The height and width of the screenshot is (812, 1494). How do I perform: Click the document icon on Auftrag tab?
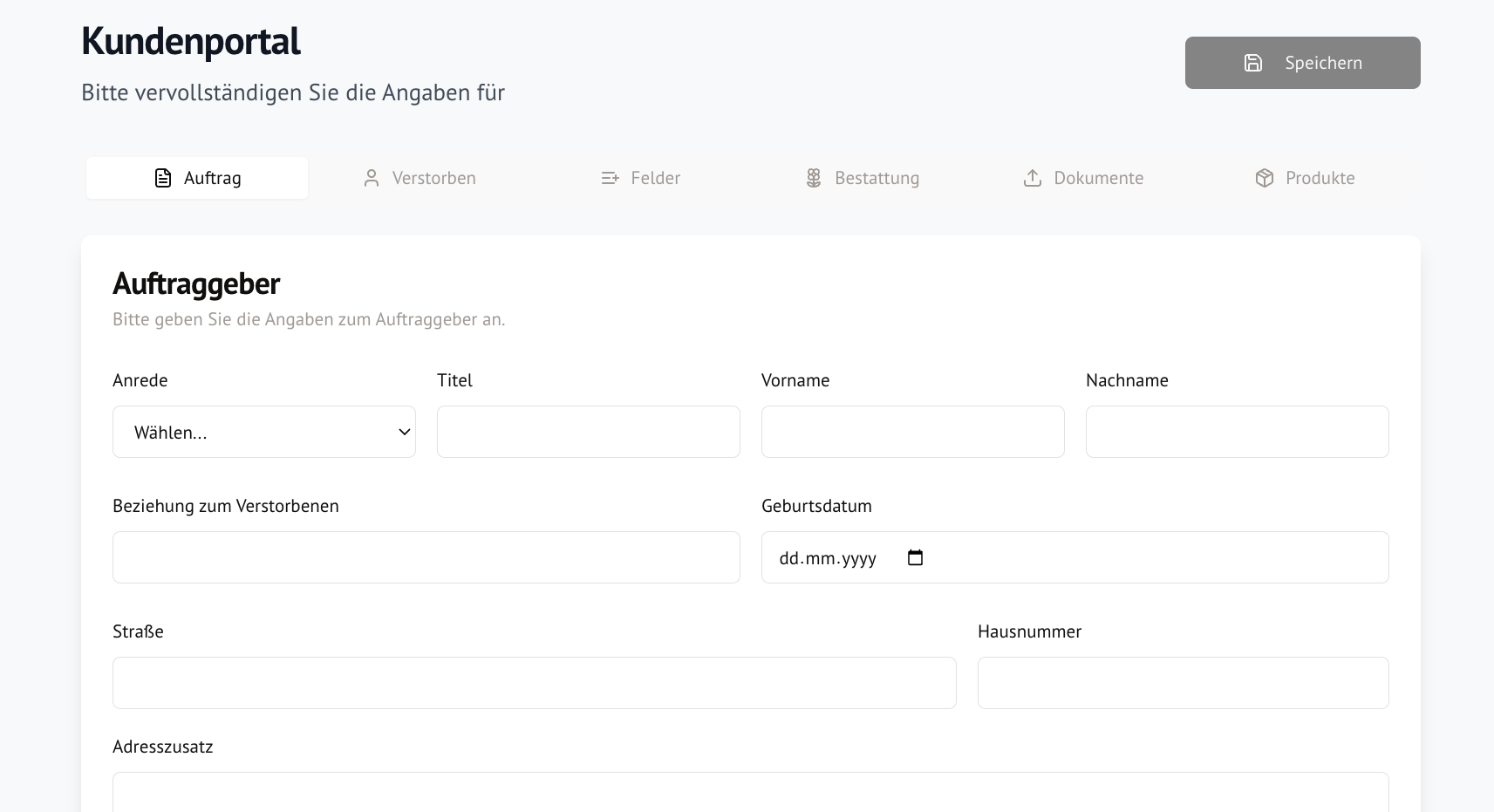pyautogui.click(x=163, y=178)
